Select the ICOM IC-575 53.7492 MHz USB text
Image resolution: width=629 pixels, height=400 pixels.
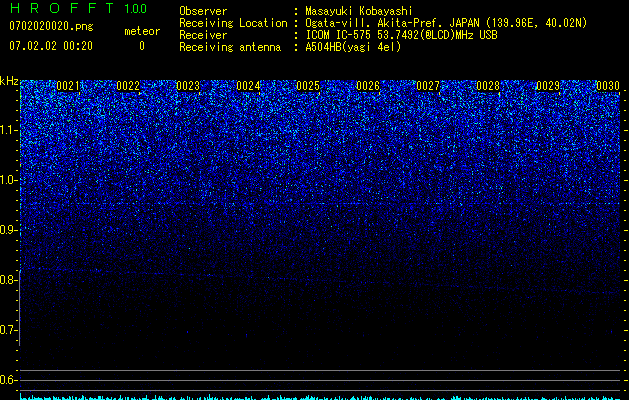coord(401,35)
